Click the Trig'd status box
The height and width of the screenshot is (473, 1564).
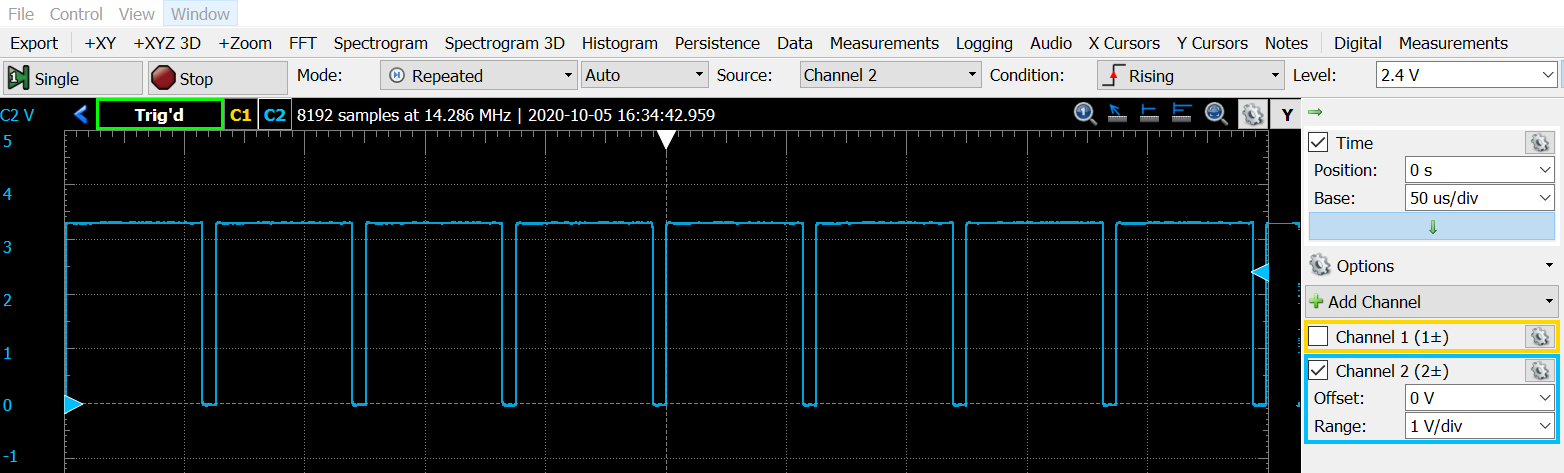(x=160, y=115)
